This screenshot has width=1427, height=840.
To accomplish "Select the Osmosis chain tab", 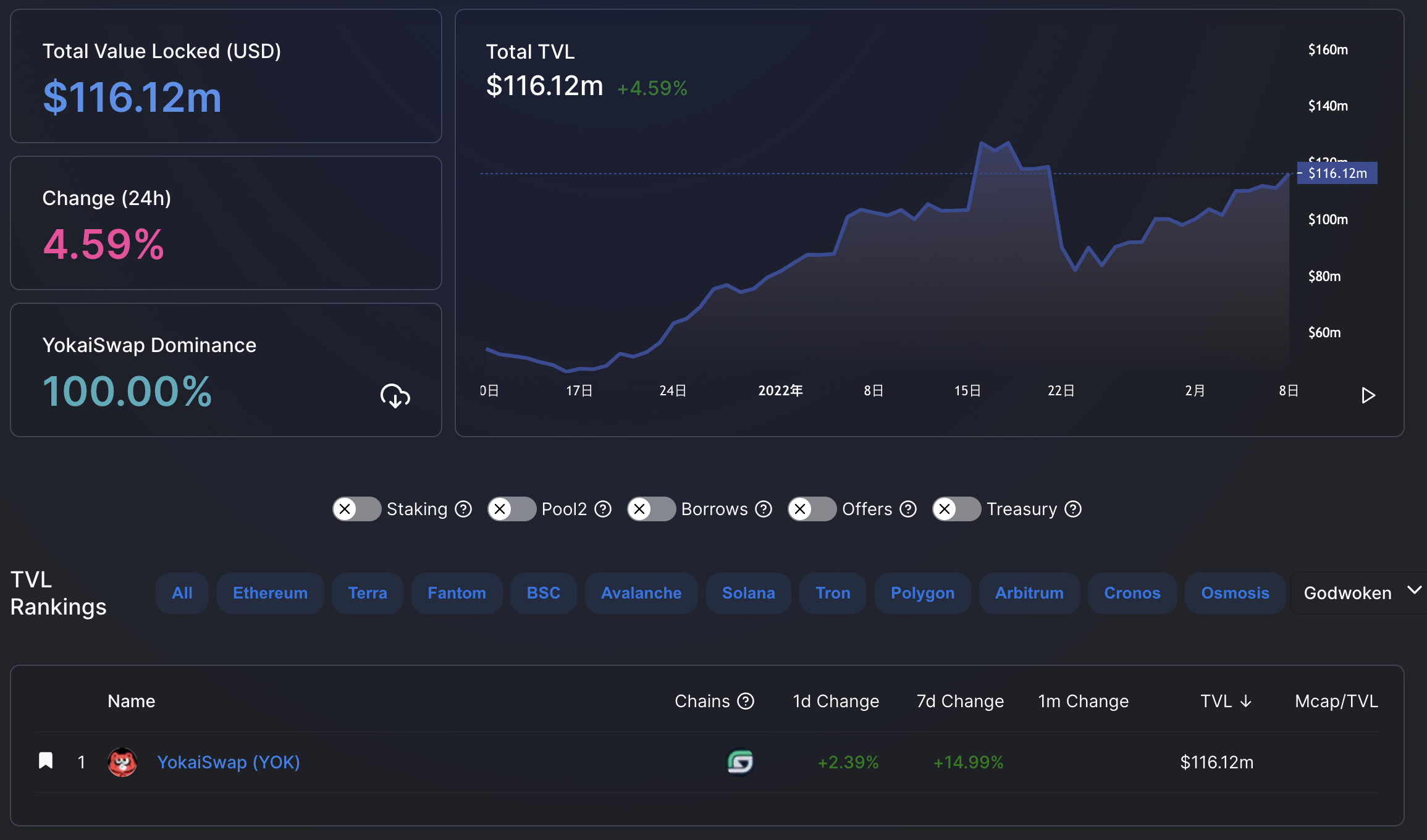I will [1235, 593].
